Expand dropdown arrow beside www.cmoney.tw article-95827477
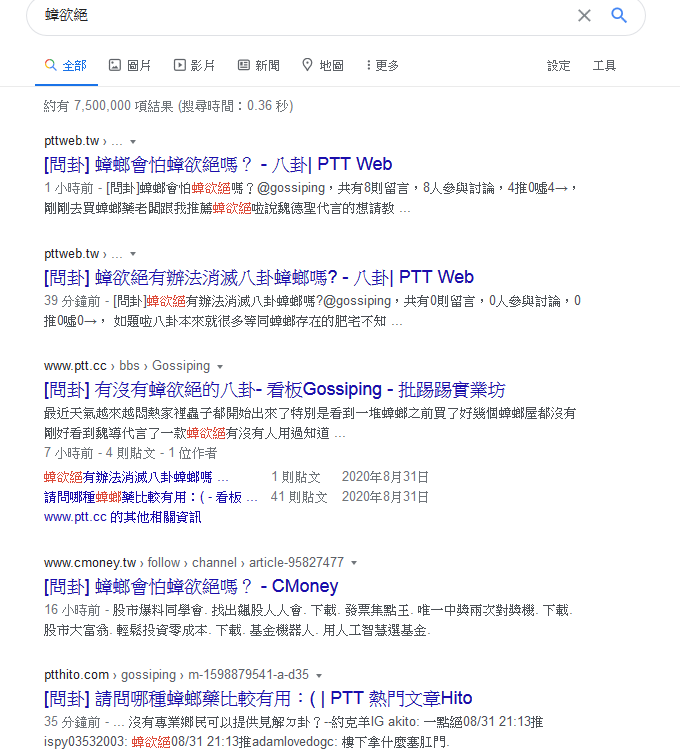Screen dimensions: 680x750 354,563
